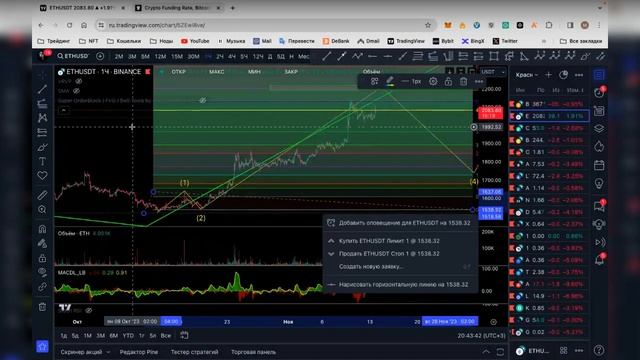Switch timeframe to 15M
Image resolution: width=640 pixels, height=360 pixels.
[177, 56]
